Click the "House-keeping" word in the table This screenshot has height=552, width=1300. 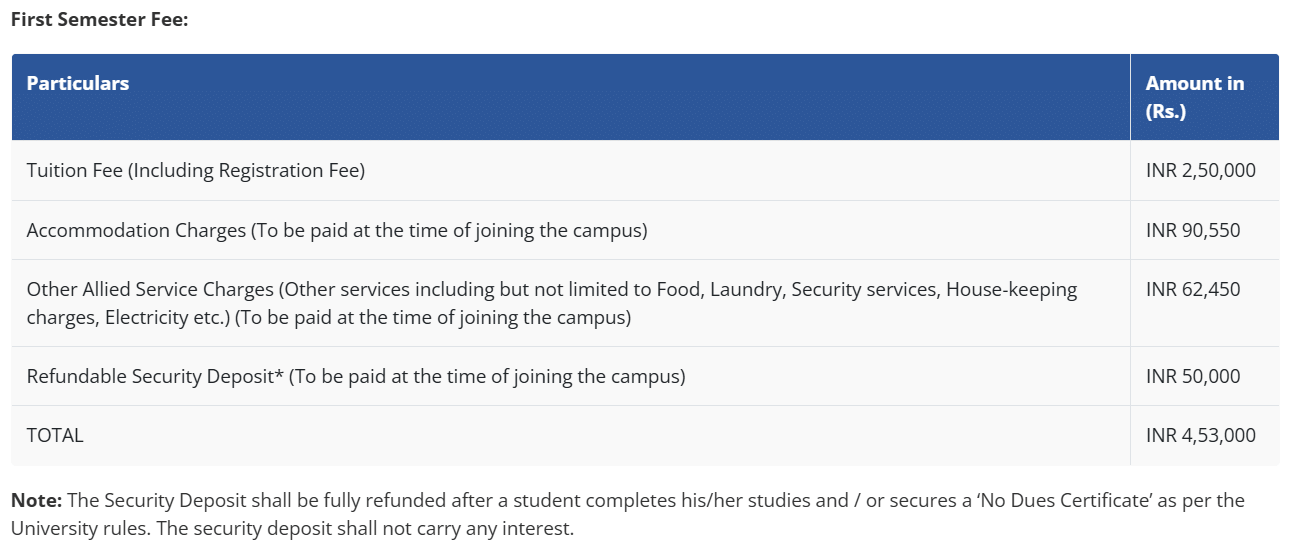[1011, 290]
